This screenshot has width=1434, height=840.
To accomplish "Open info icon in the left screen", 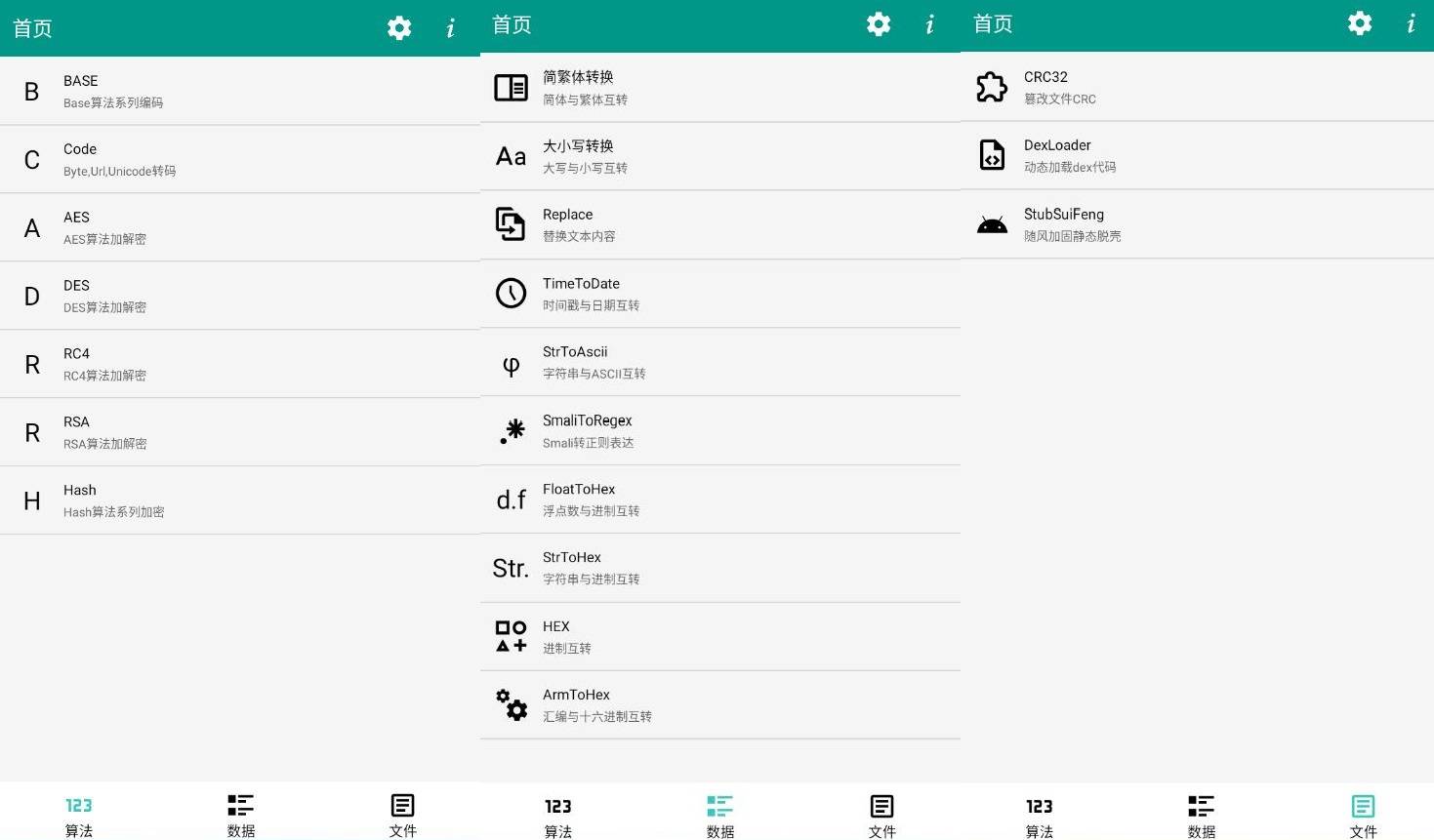I will (x=450, y=28).
